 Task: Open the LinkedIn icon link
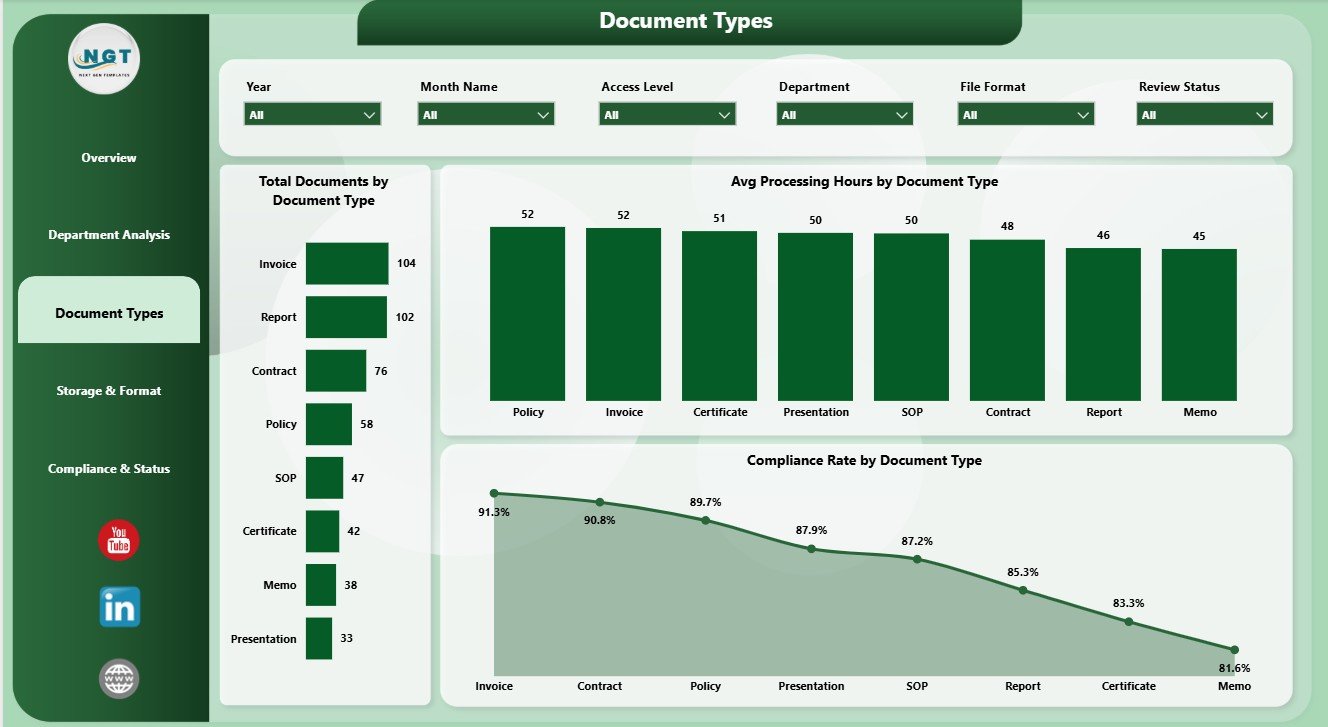click(x=119, y=607)
